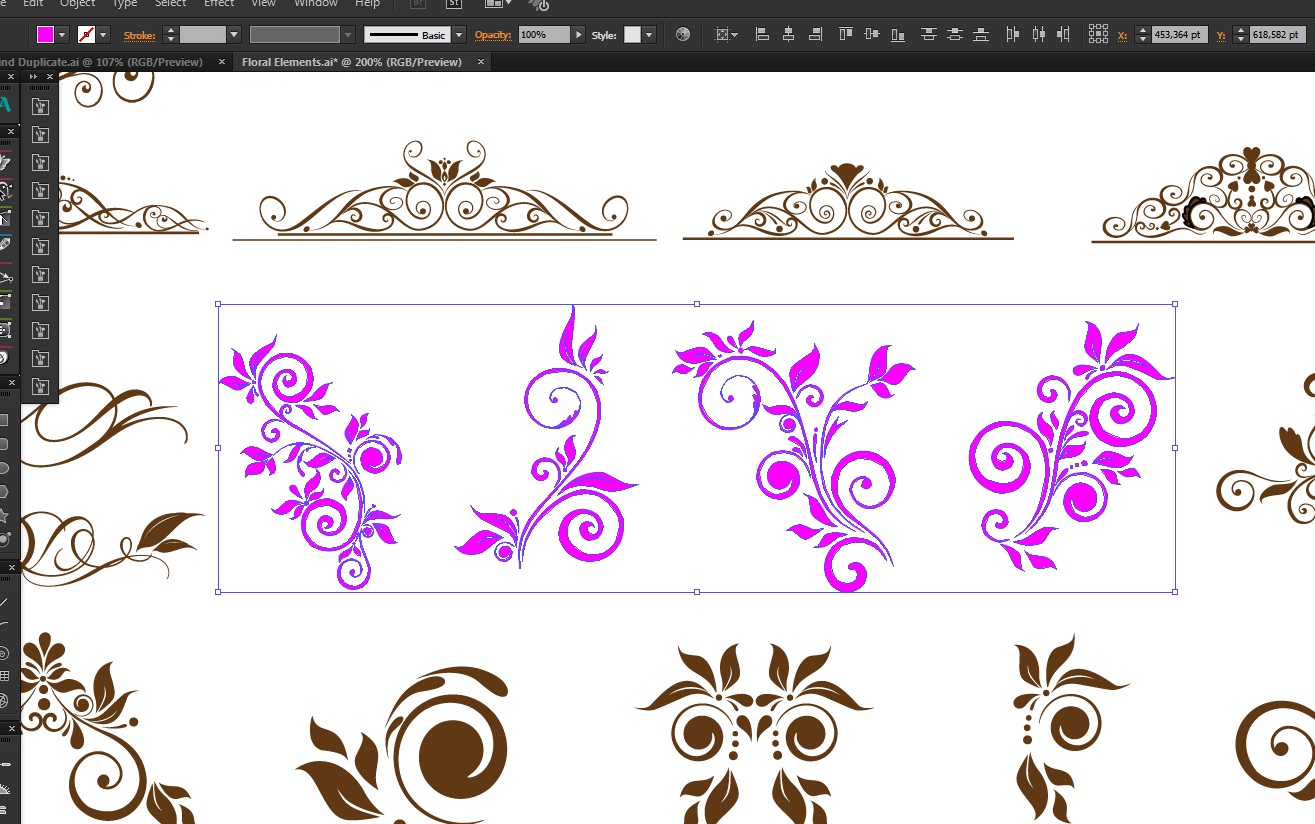Open the graphic Style dropdown

[649, 35]
